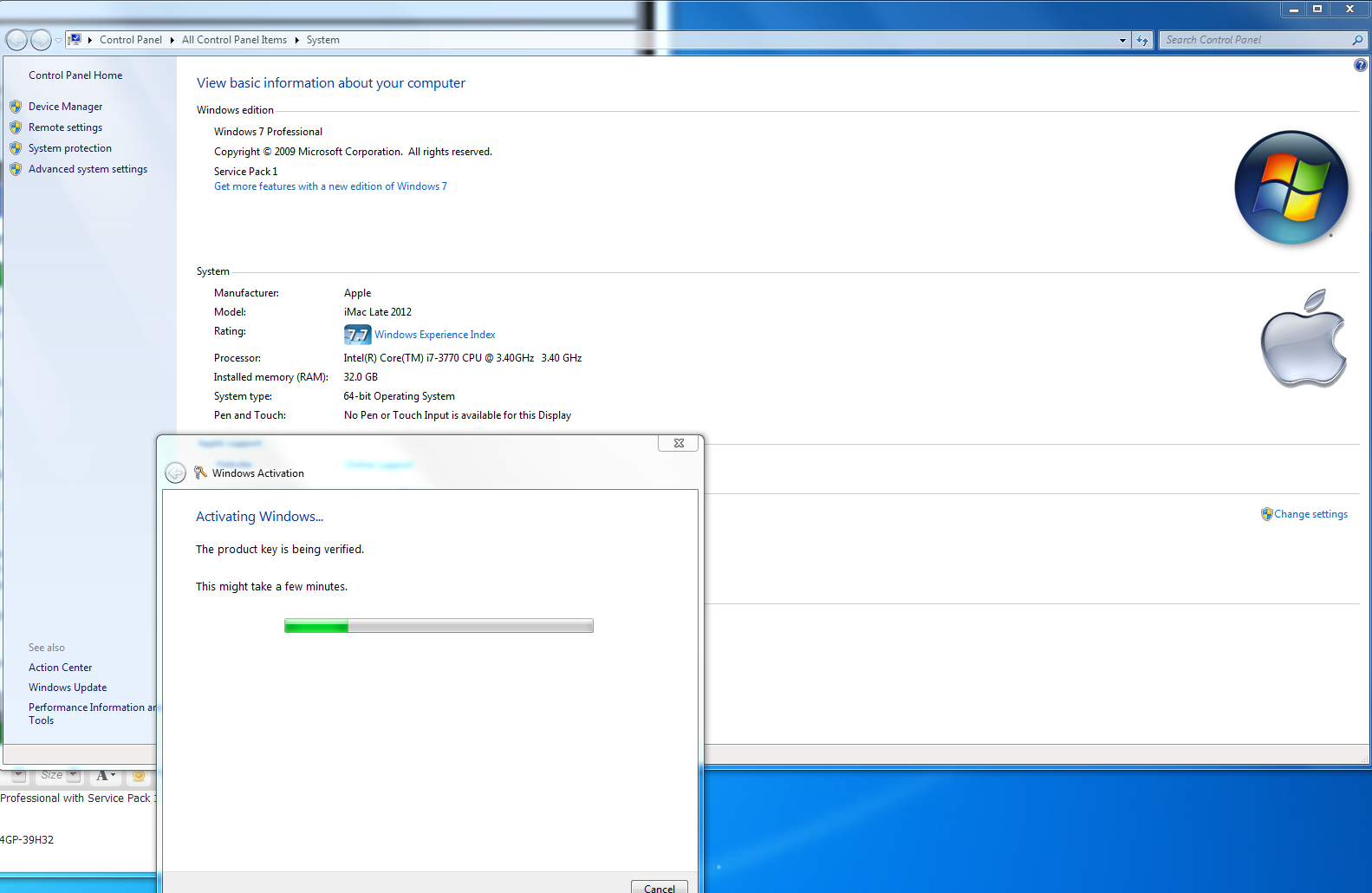Click Change settings link
1372x893 pixels.
[1310, 514]
